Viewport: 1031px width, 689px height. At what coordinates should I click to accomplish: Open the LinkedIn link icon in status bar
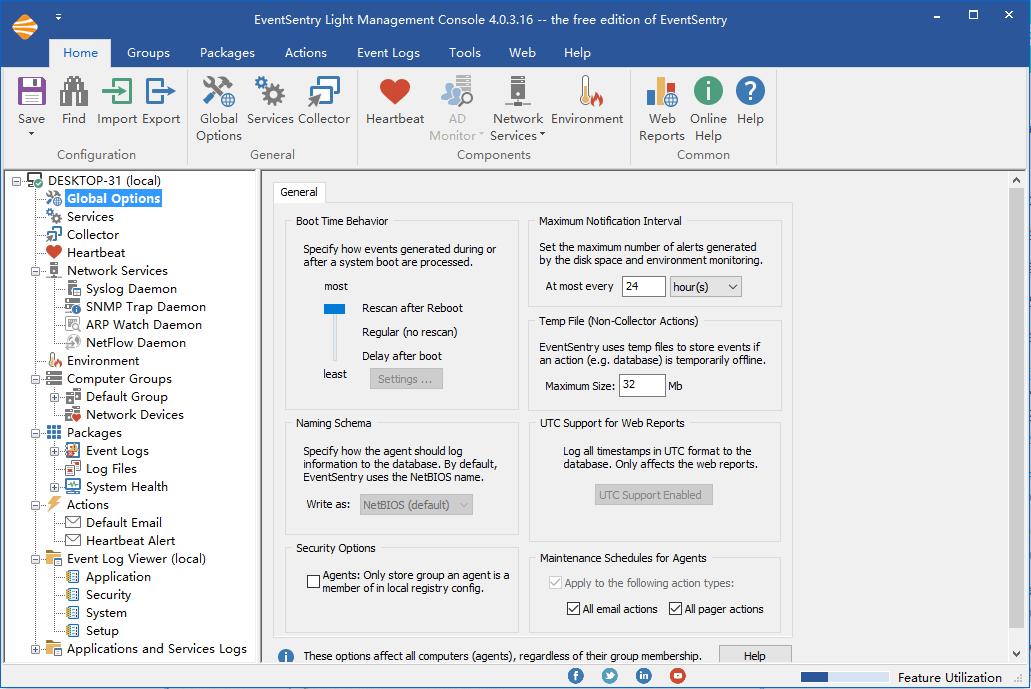coord(644,676)
